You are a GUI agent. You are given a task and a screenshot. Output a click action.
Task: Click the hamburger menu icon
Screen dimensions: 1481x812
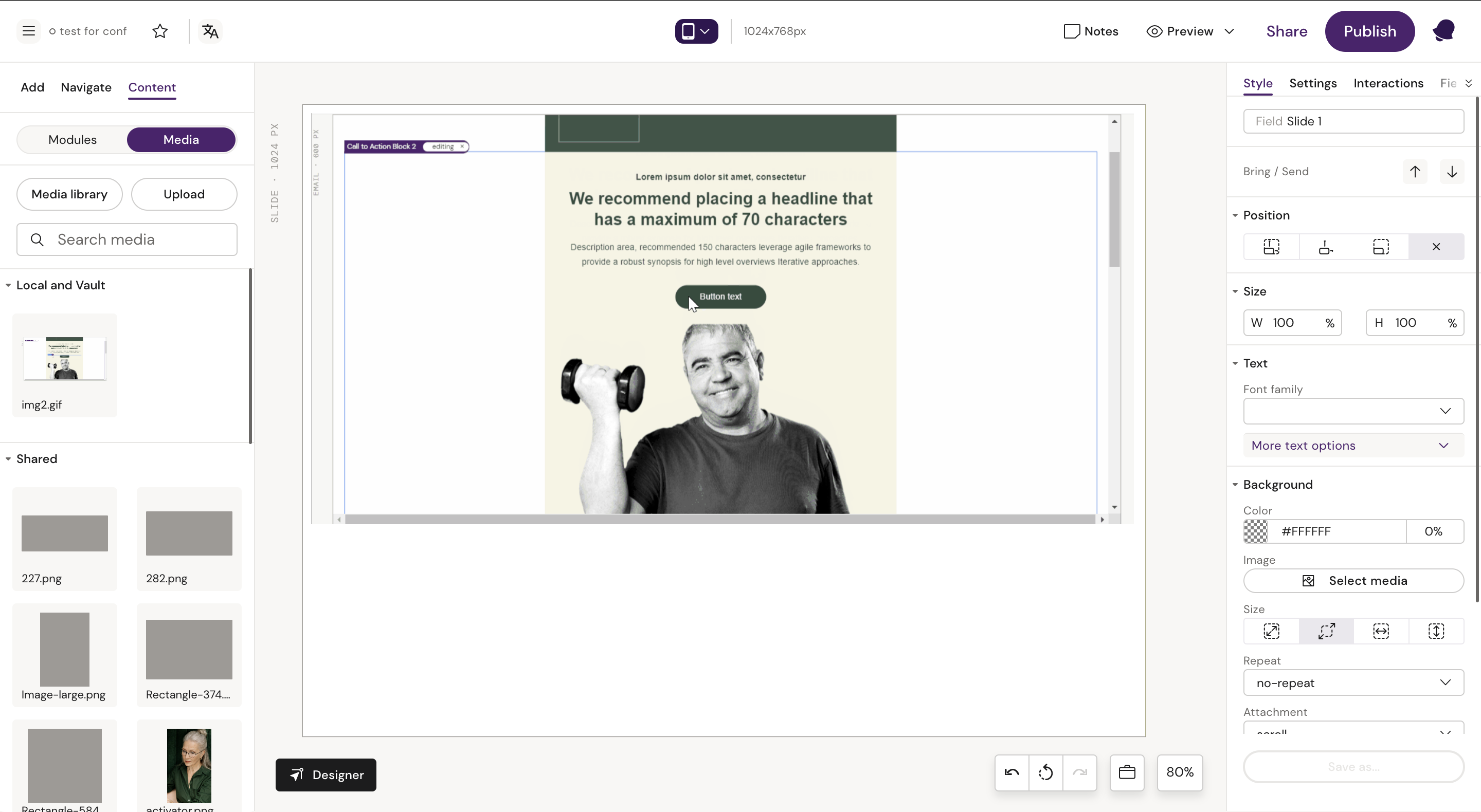click(28, 31)
